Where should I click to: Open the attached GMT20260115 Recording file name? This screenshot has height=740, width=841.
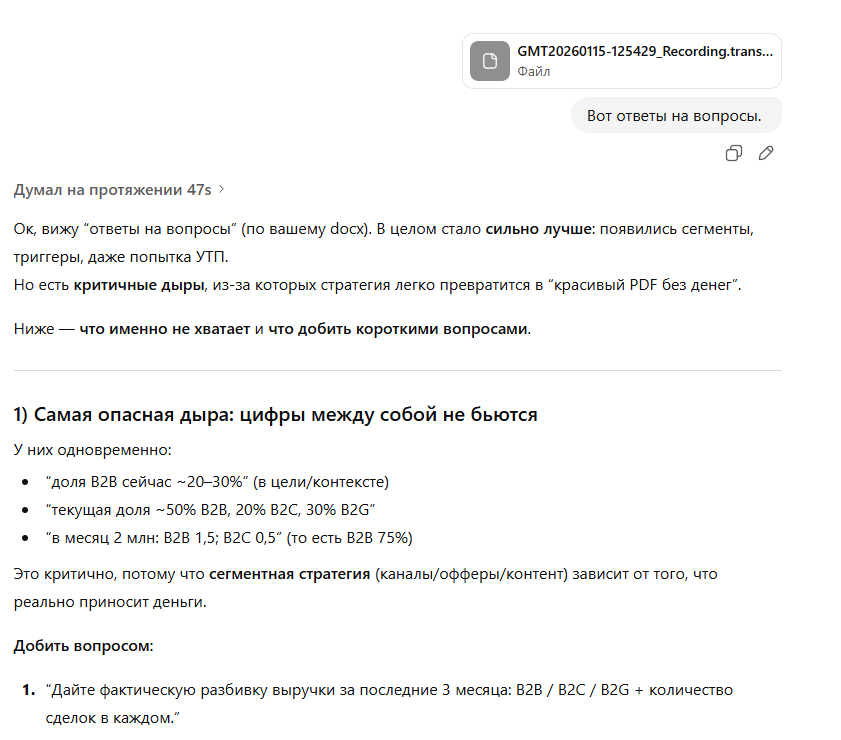pos(644,51)
